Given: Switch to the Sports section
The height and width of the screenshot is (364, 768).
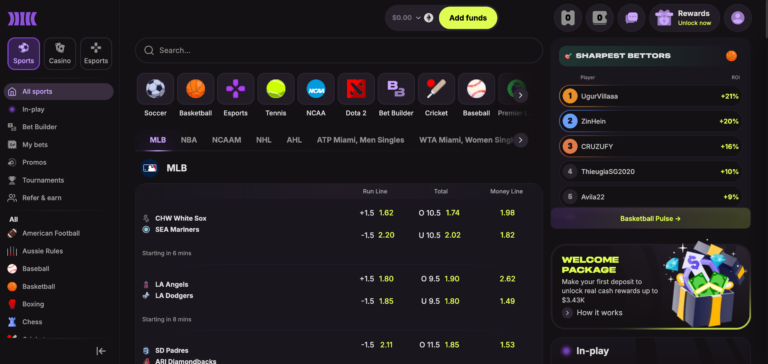Looking at the screenshot, I should [x=24, y=53].
